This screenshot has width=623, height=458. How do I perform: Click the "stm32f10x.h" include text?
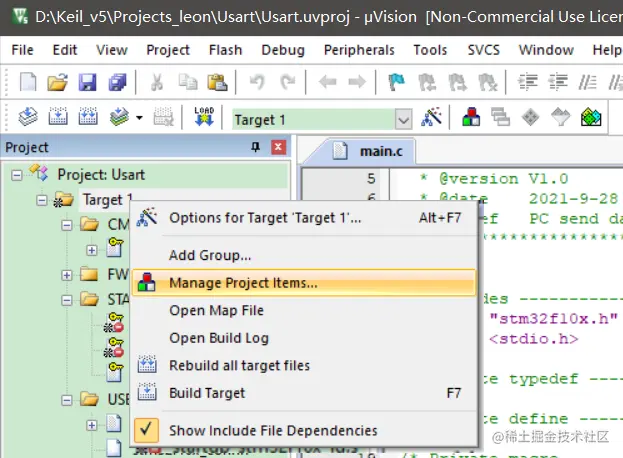(x=553, y=319)
